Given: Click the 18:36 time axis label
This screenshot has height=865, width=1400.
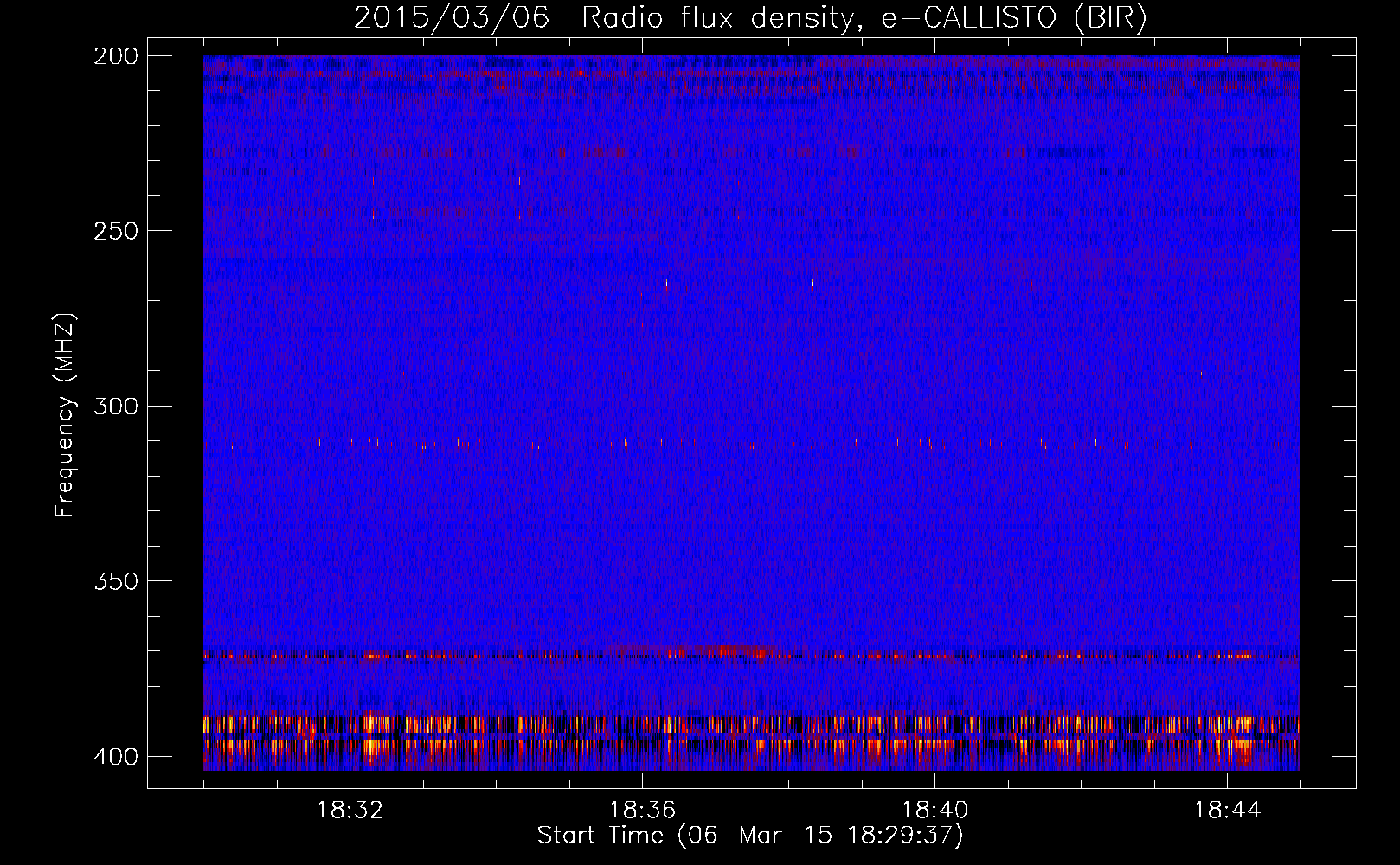Looking at the screenshot, I should coord(642,811).
